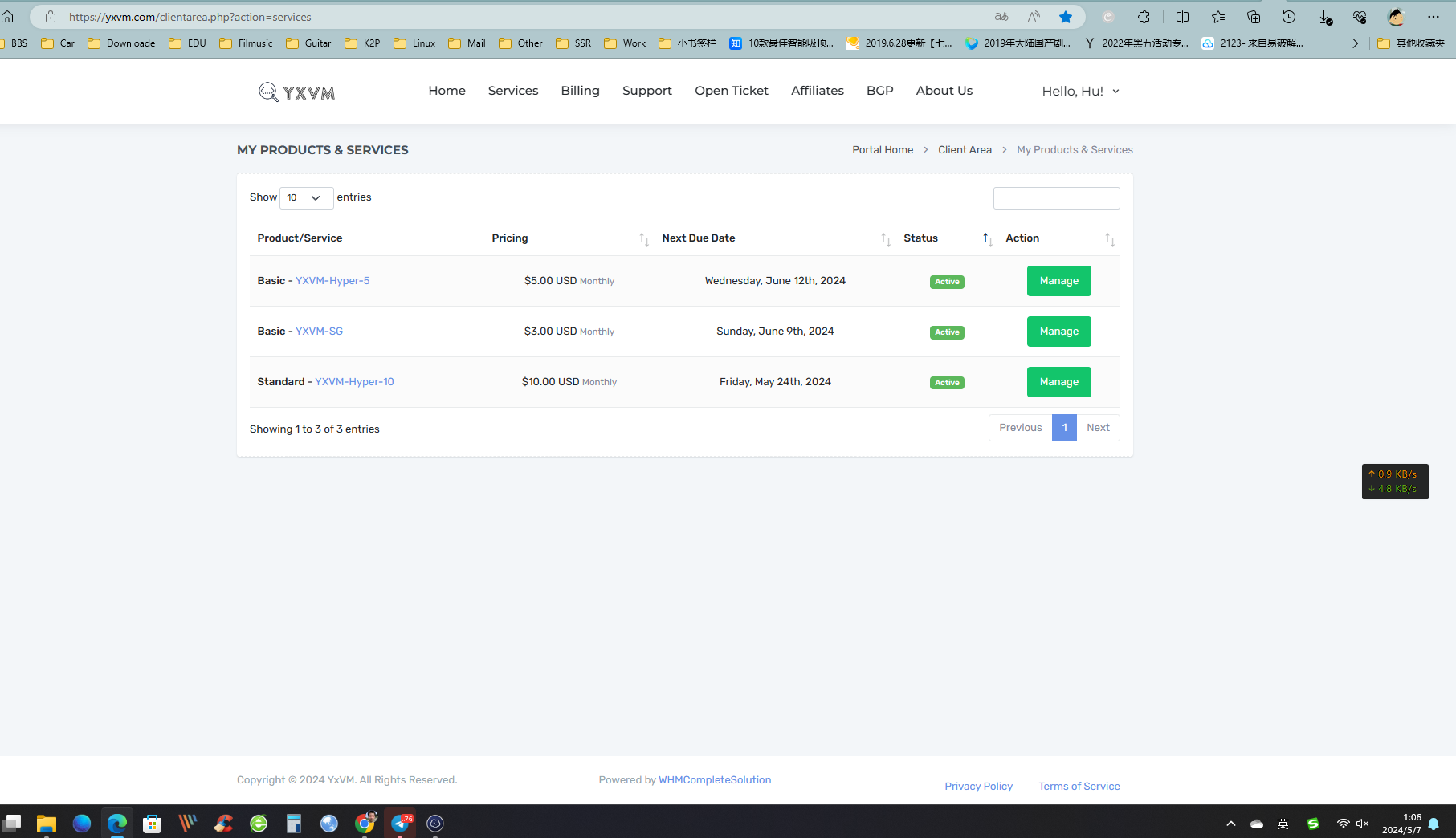
Task: Open split screen browser icon
Action: tap(1182, 17)
